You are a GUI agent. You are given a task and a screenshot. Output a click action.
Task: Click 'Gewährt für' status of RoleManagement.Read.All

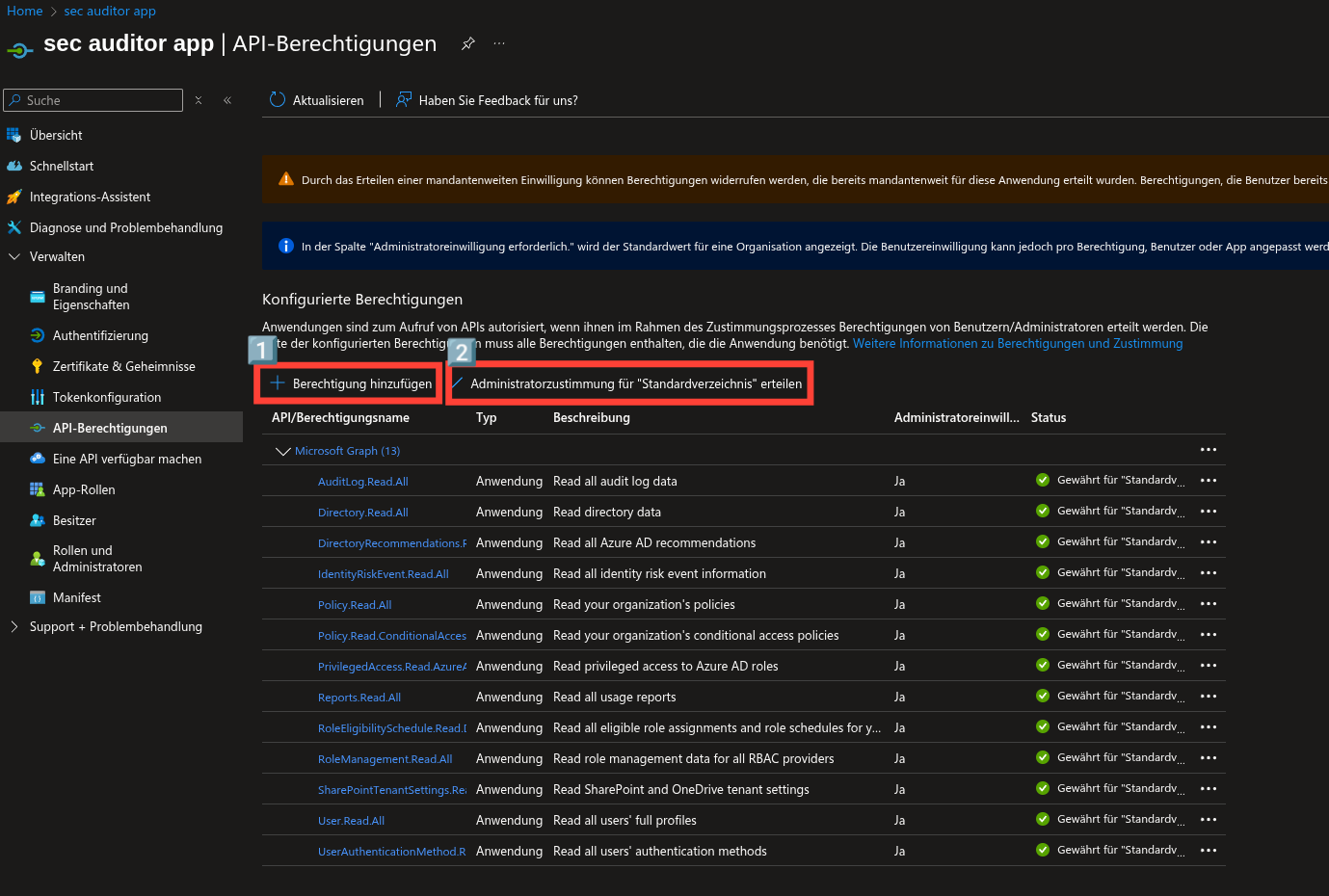(x=1121, y=757)
